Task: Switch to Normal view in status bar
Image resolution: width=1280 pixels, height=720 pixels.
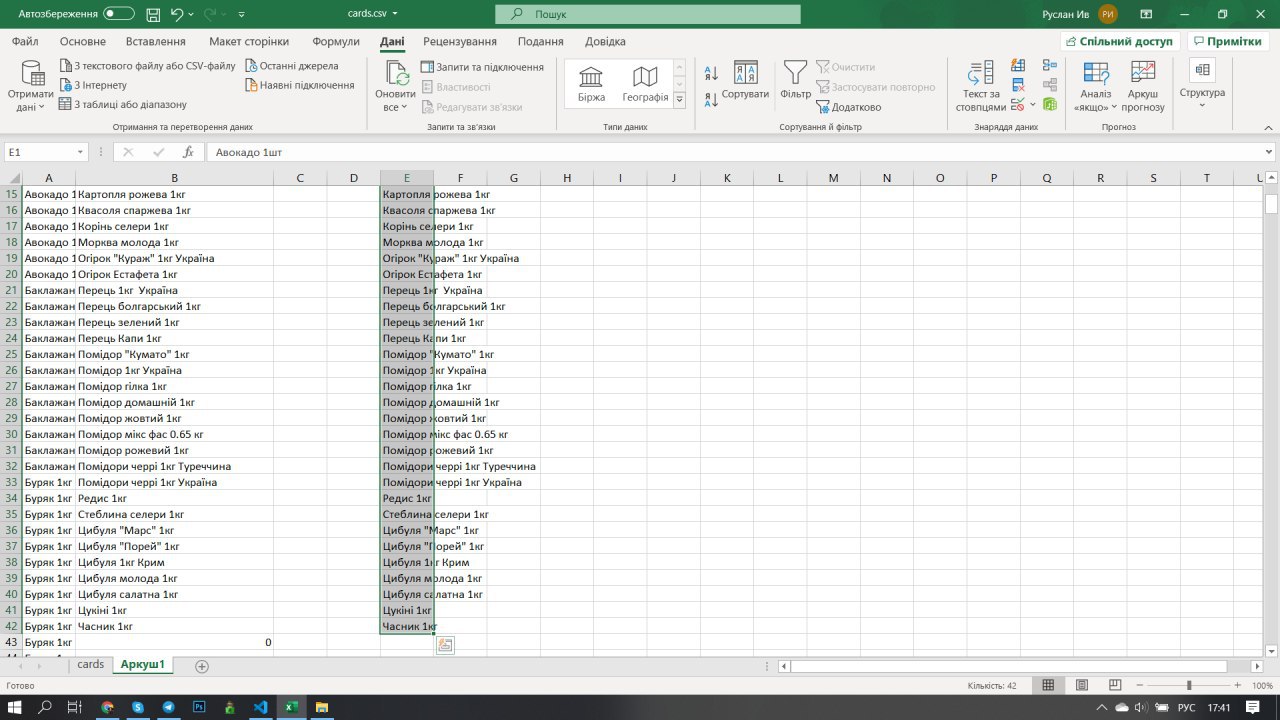Action: [1048, 685]
